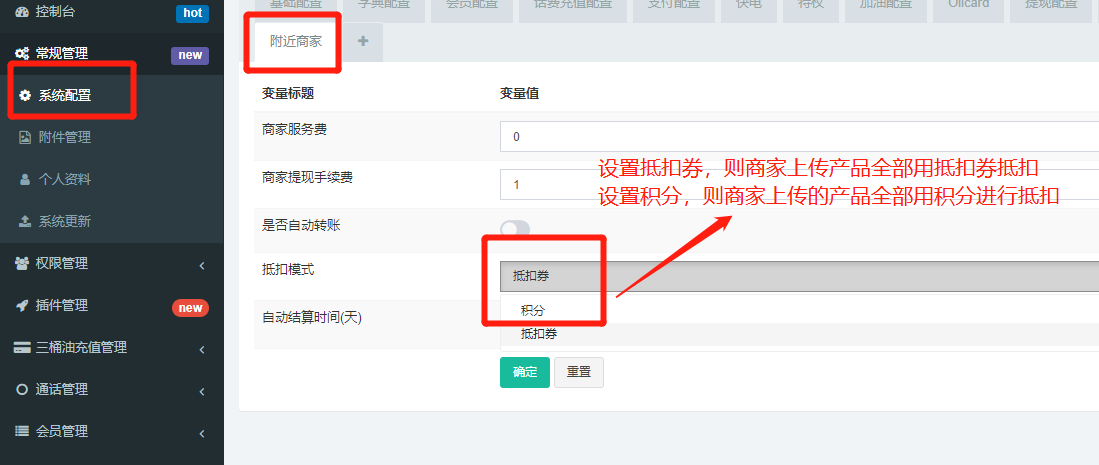Open 系统更新 in the sidebar

[112, 222]
